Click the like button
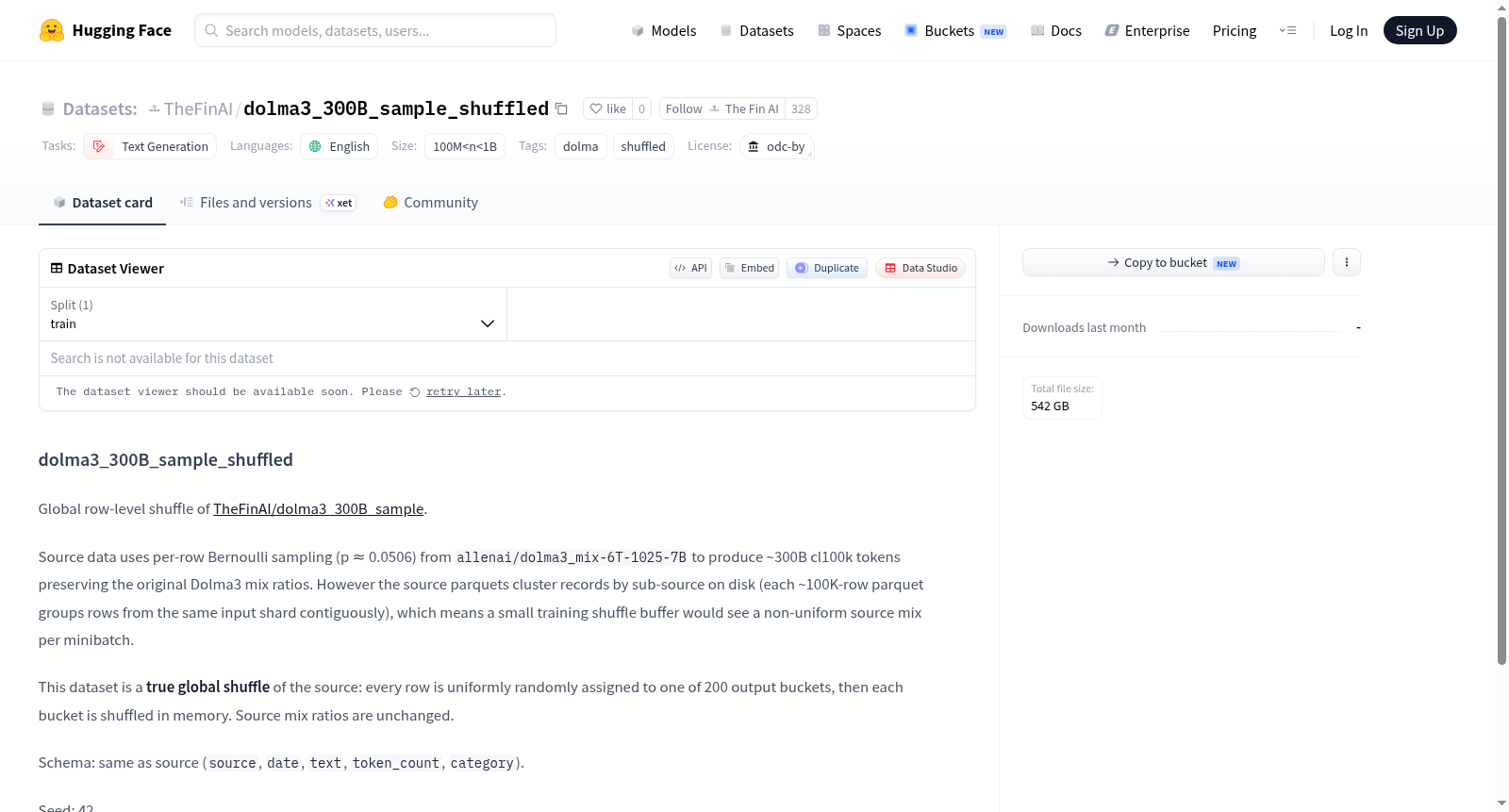Image resolution: width=1509 pixels, height=812 pixels. [x=608, y=108]
